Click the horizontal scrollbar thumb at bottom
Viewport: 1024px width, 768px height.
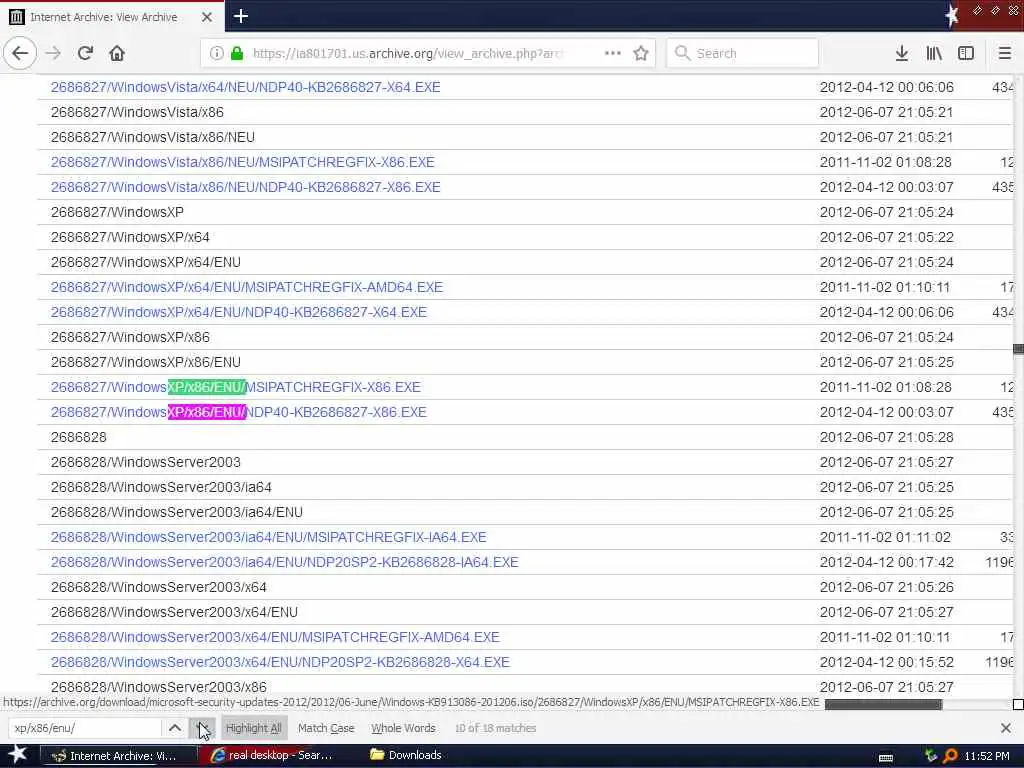click(x=883, y=704)
